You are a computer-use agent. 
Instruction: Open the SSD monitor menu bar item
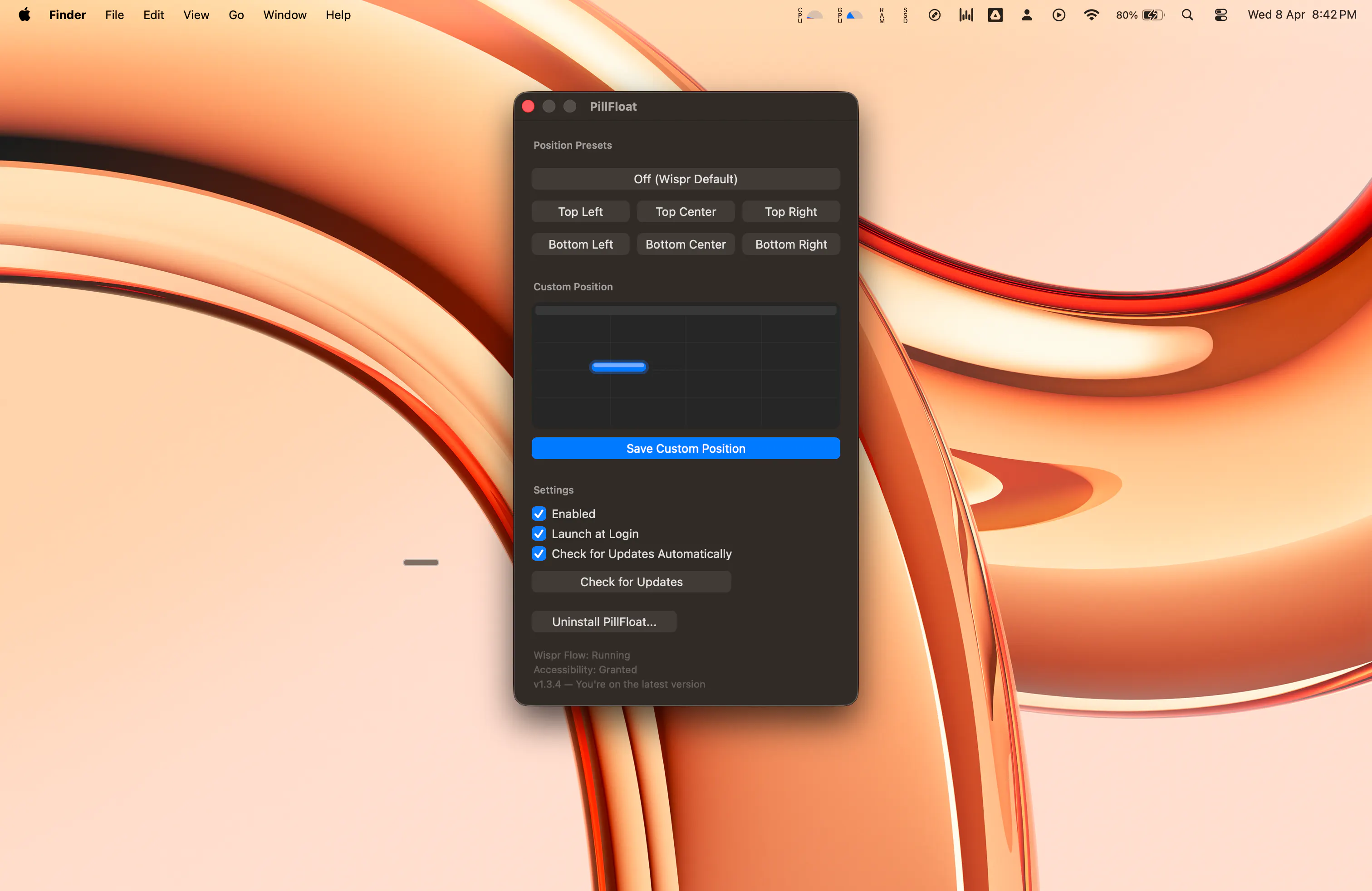(x=905, y=15)
